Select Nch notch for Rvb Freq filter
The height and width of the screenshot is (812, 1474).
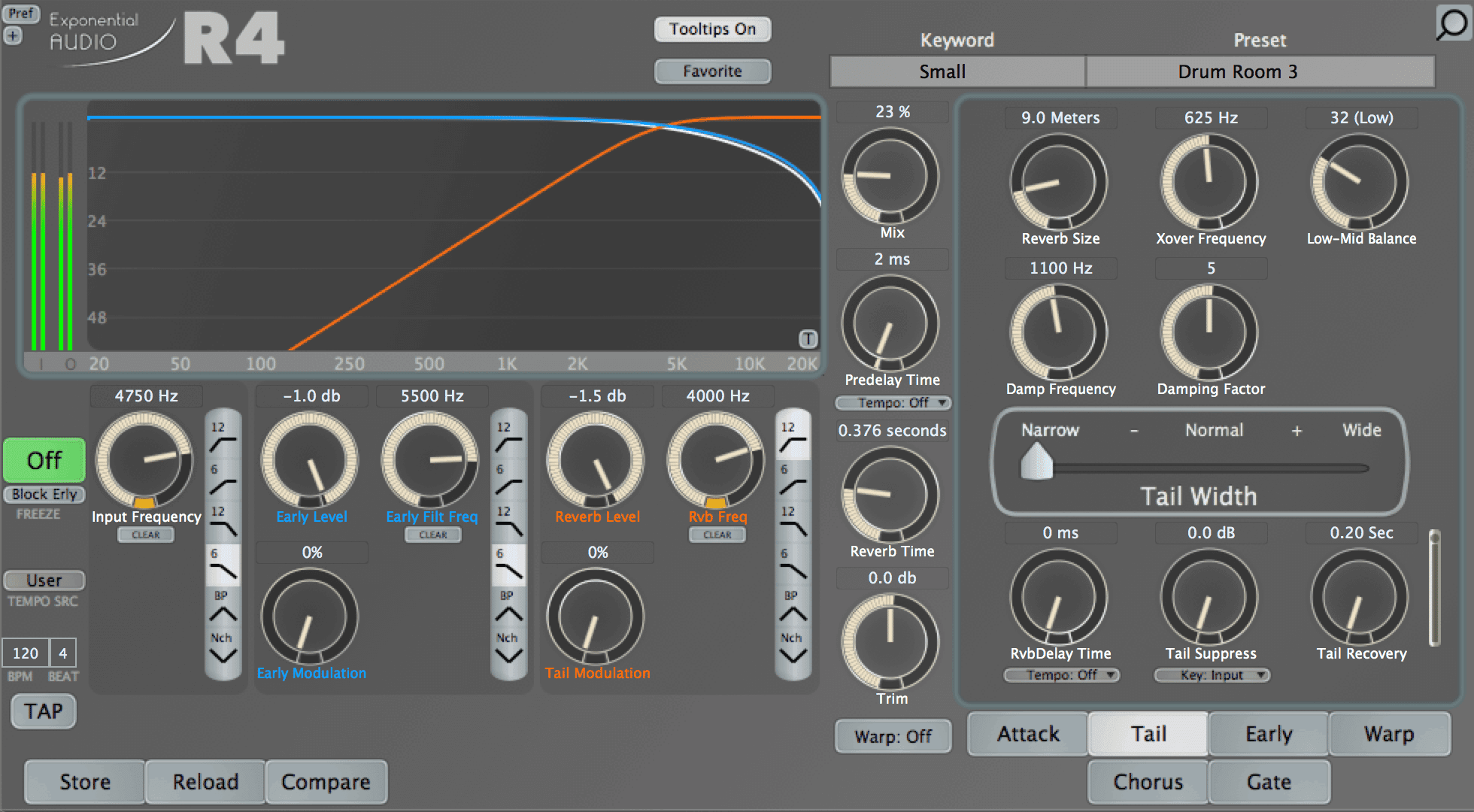pyautogui.click(x=793, y=648)
